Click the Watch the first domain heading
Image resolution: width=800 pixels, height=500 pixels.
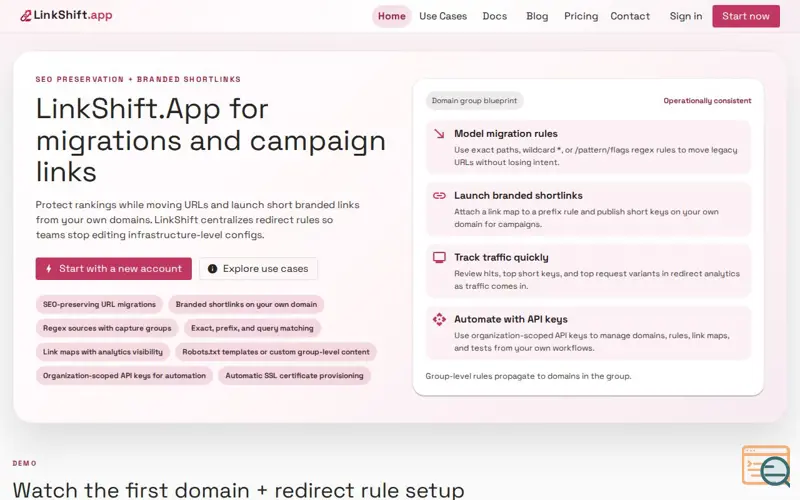click(238, 490)
